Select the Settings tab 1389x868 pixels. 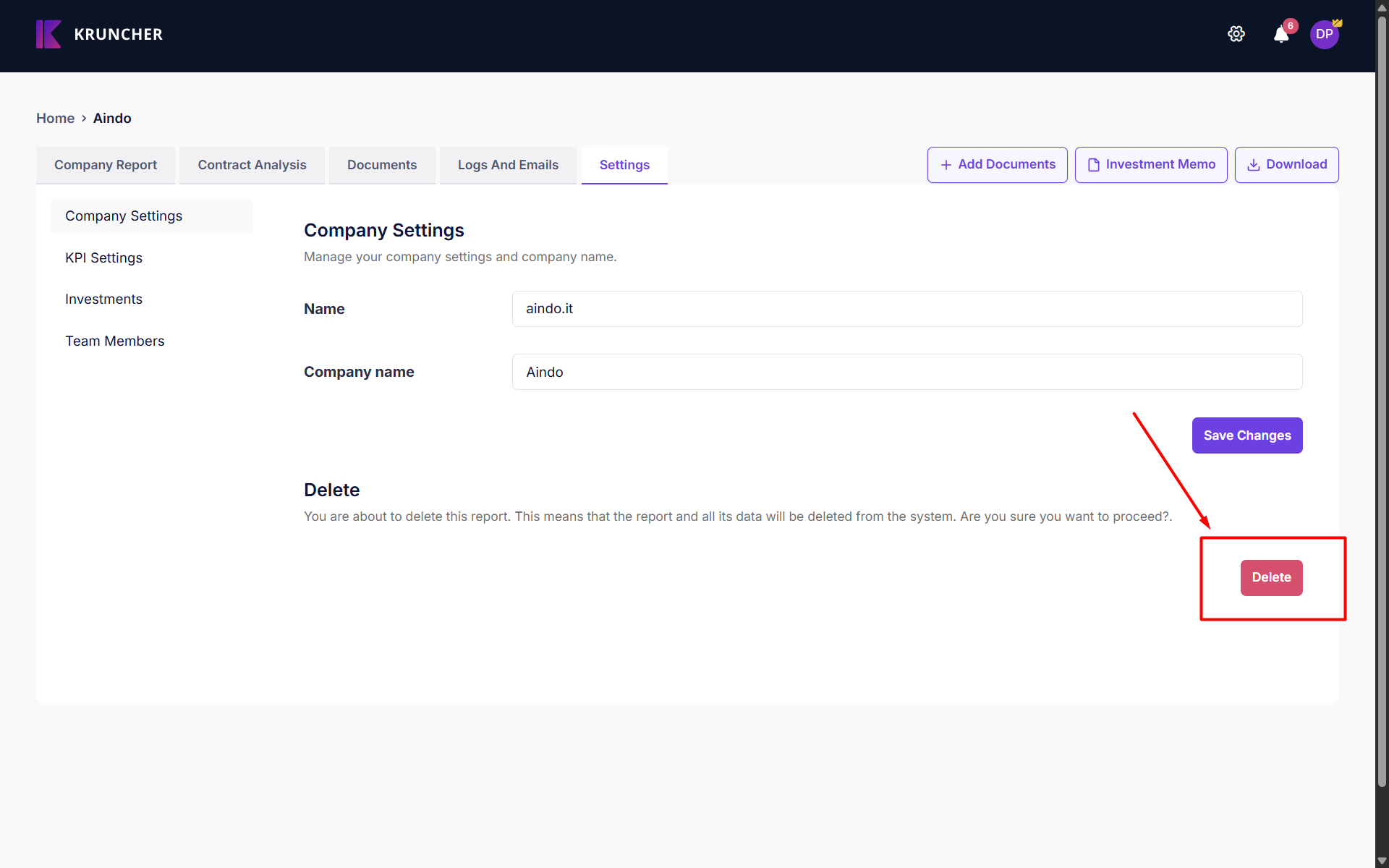tap(624, 165)
